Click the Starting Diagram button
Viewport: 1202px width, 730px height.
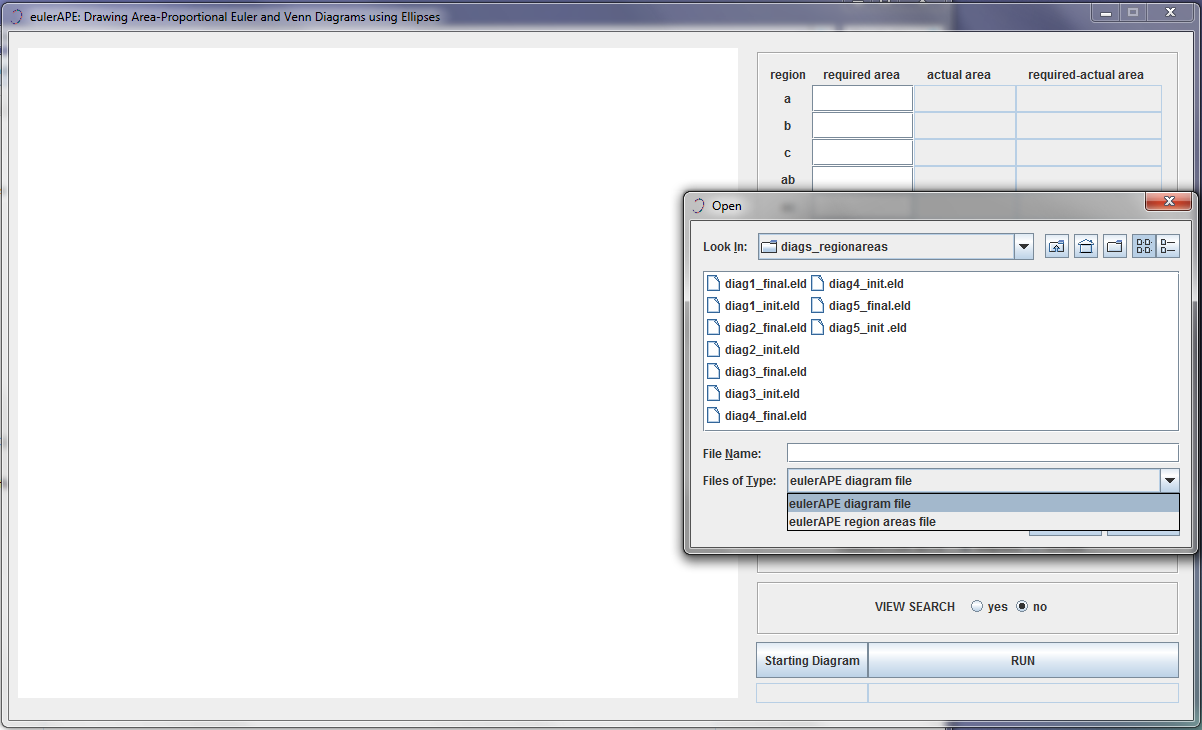click(812, 661)
